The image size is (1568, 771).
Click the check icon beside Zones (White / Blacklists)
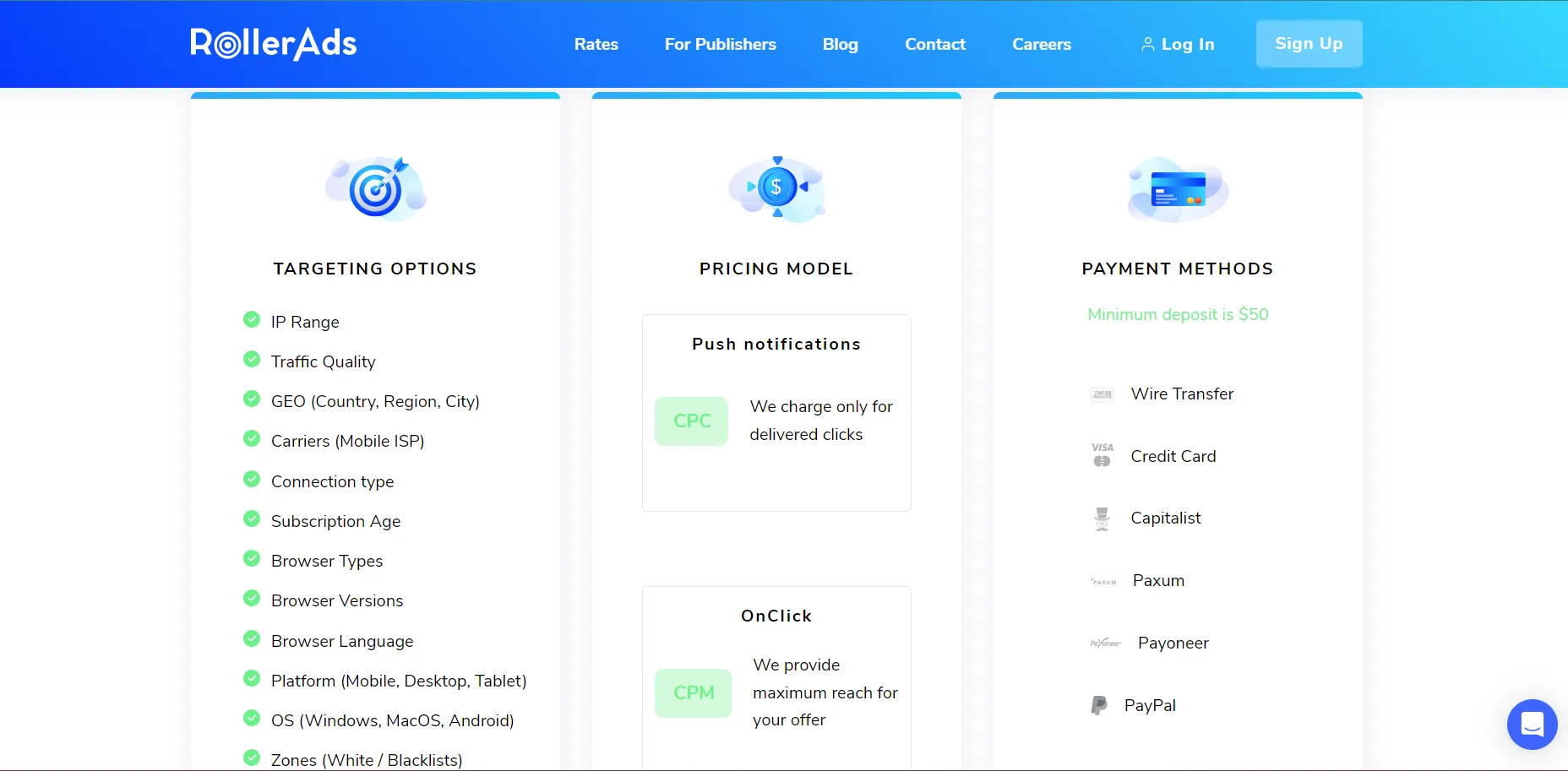[x=252, y=757]
